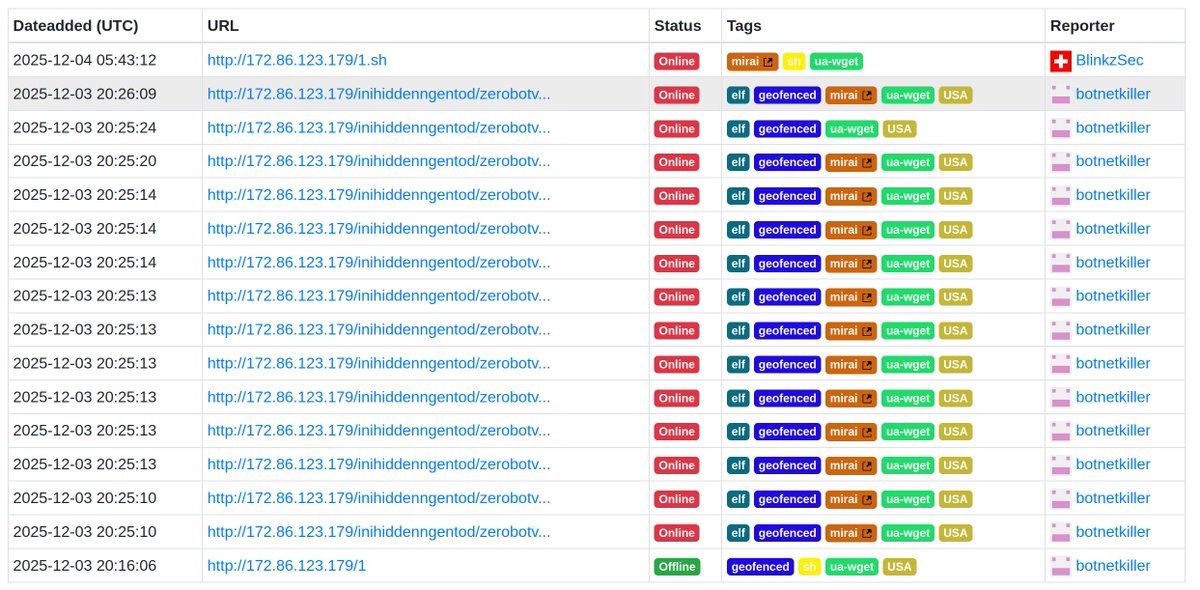Select the elf tag in 20:26:09 row
The image size is (1200, 590).
738,95
